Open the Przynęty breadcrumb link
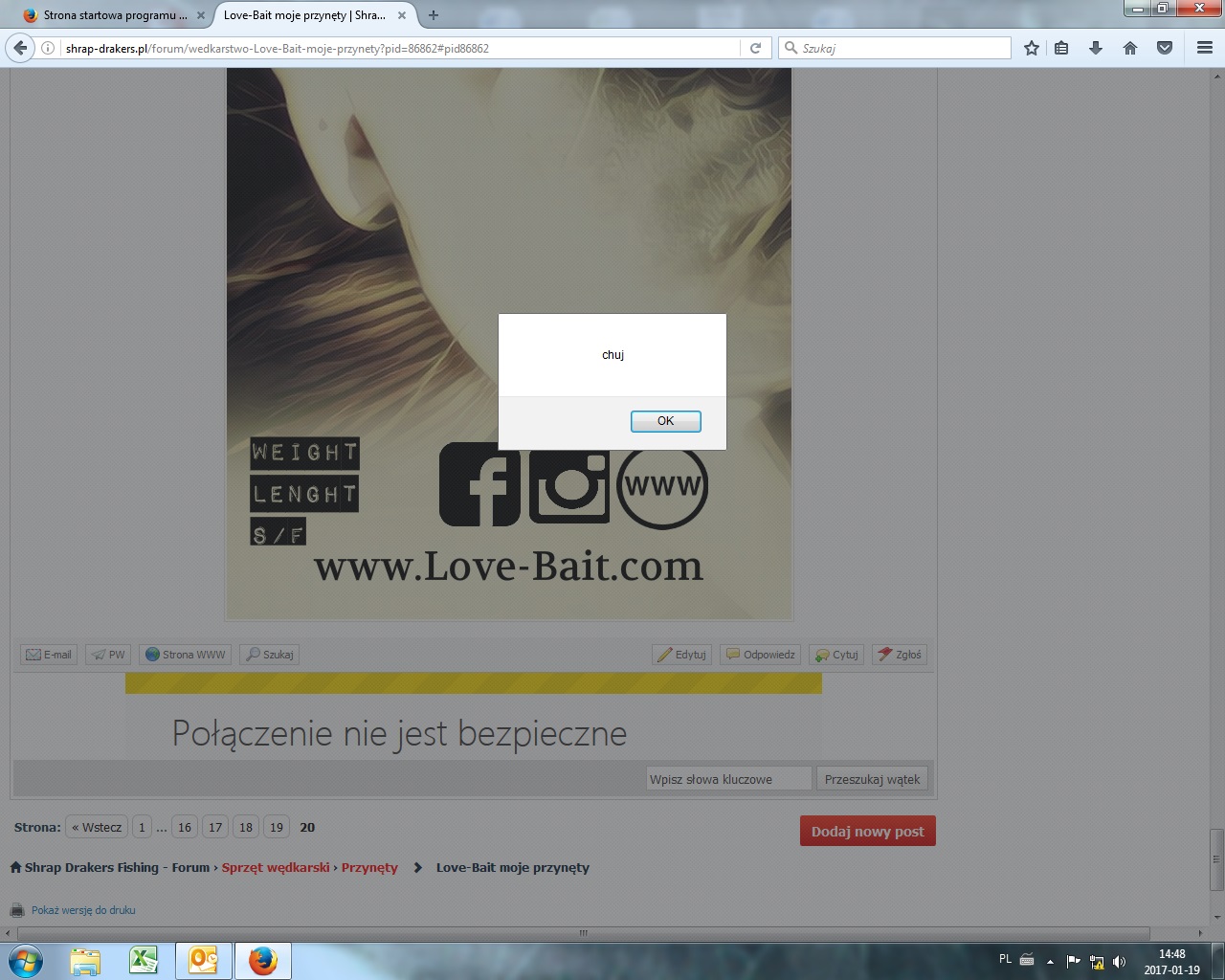 point(369,868)
